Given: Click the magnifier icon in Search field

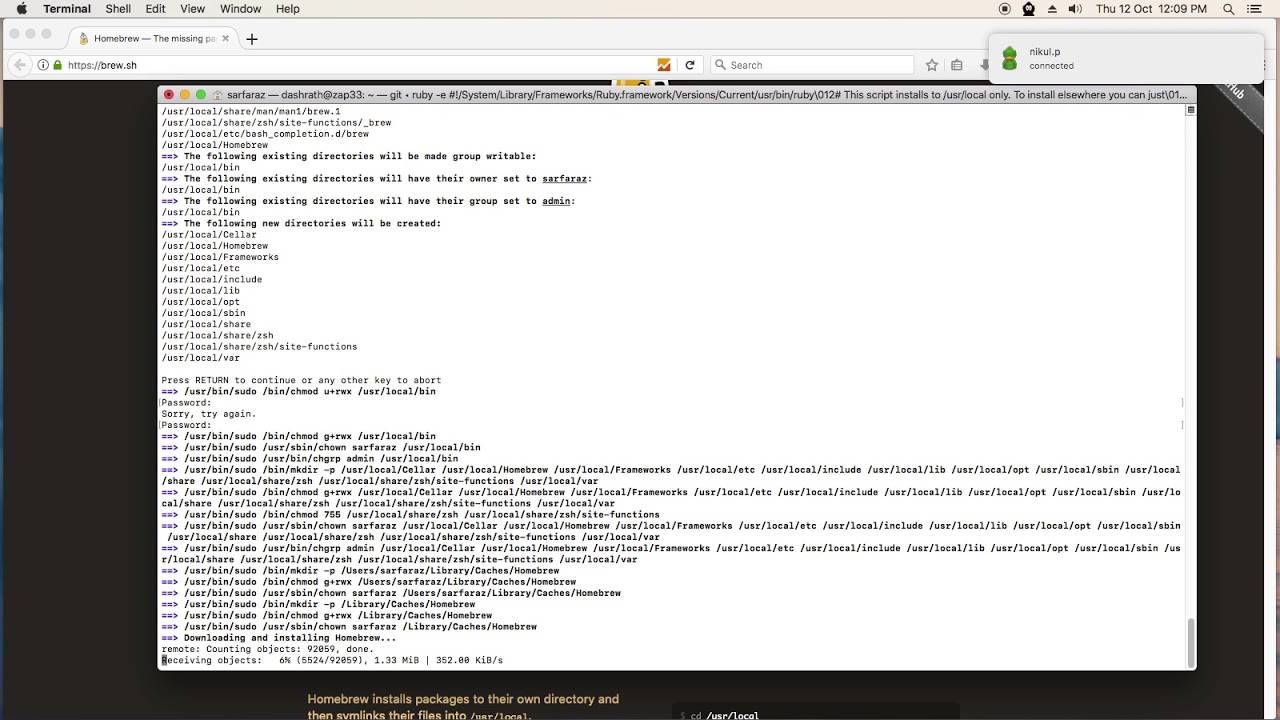Looking at the screenshot, I should click(x=720, y=65).
